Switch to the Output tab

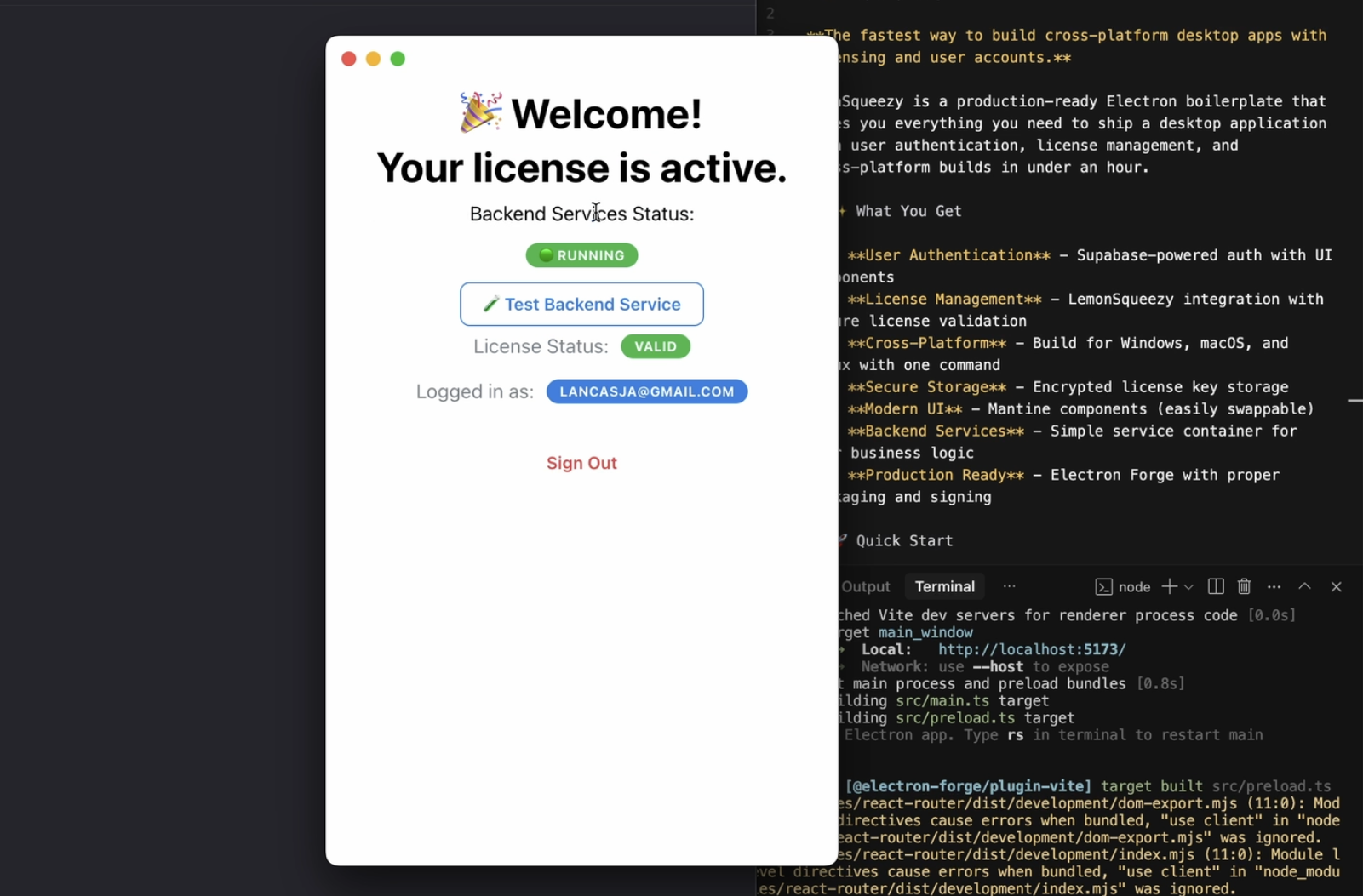tap(864, 586)
